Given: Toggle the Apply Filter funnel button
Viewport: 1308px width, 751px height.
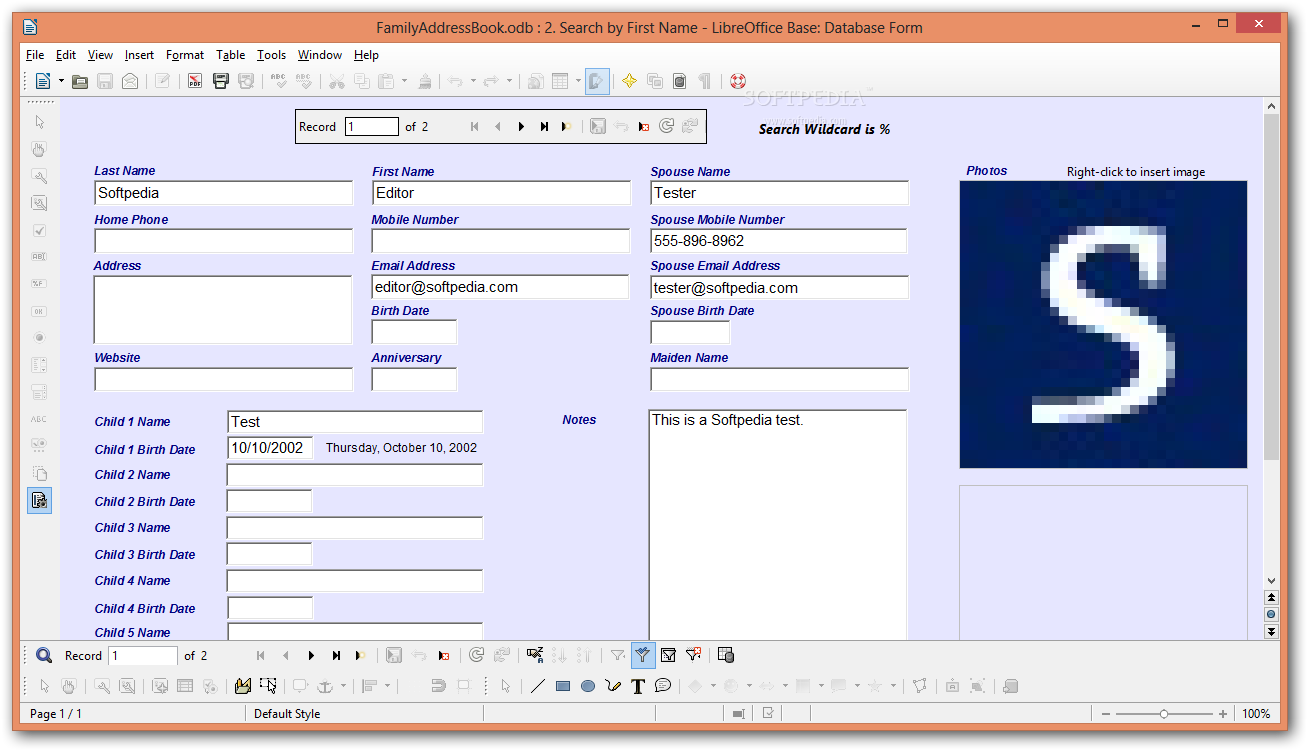Looking at the screenshot, I should click(x=643, y=656).
